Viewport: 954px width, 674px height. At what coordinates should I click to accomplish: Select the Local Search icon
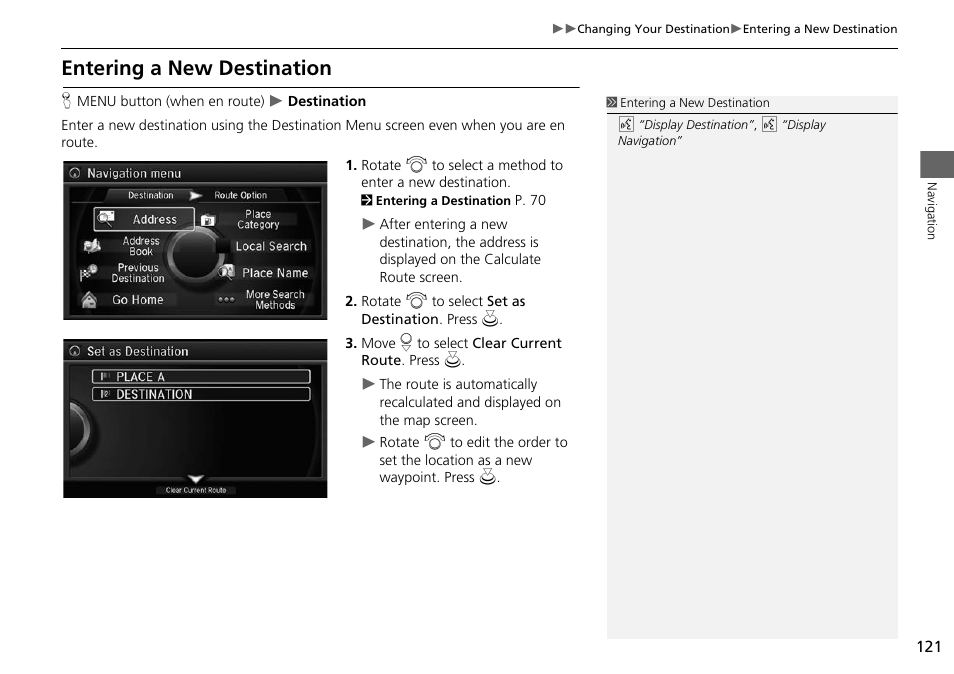272,246
